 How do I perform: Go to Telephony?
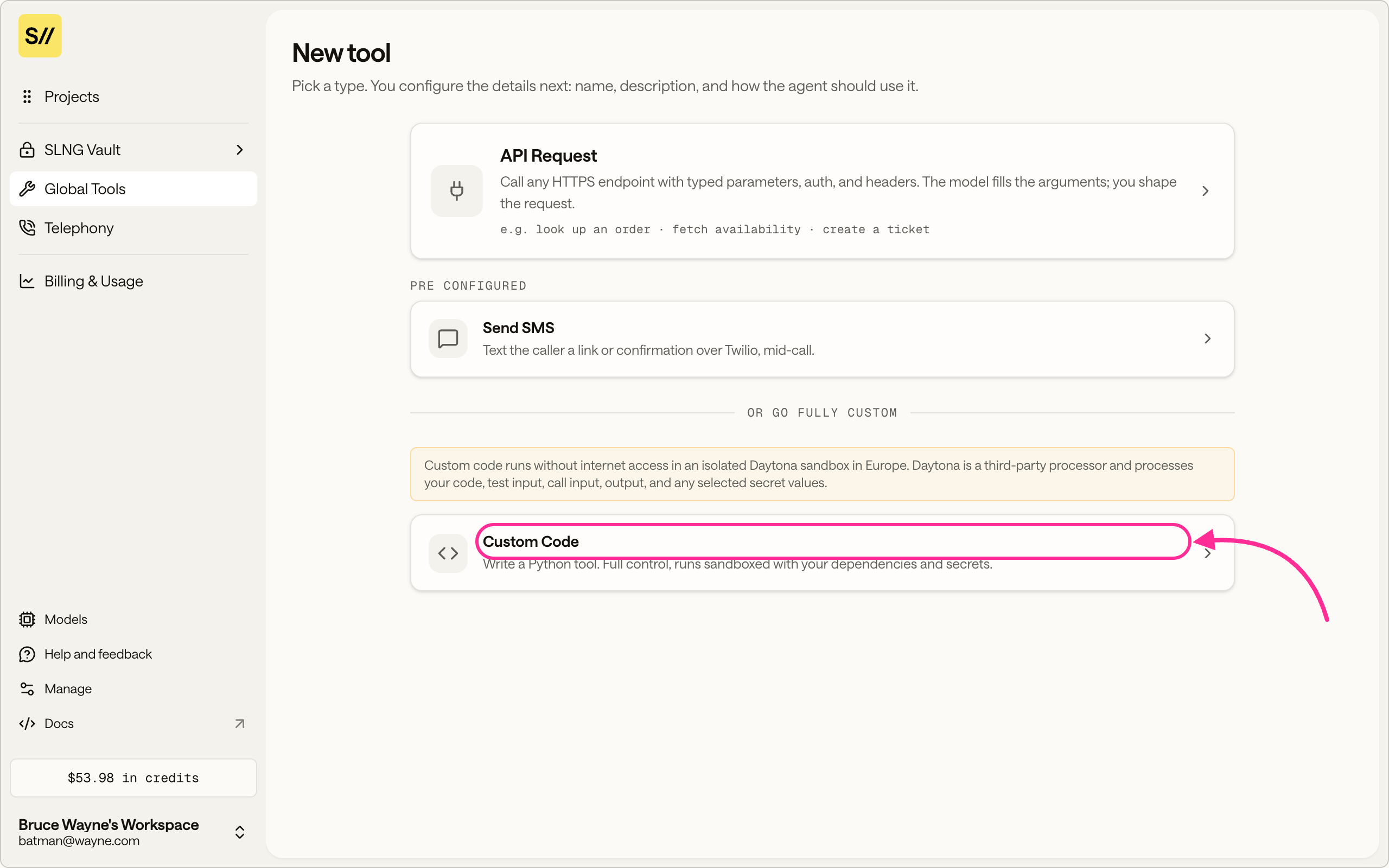coord(133,228)
